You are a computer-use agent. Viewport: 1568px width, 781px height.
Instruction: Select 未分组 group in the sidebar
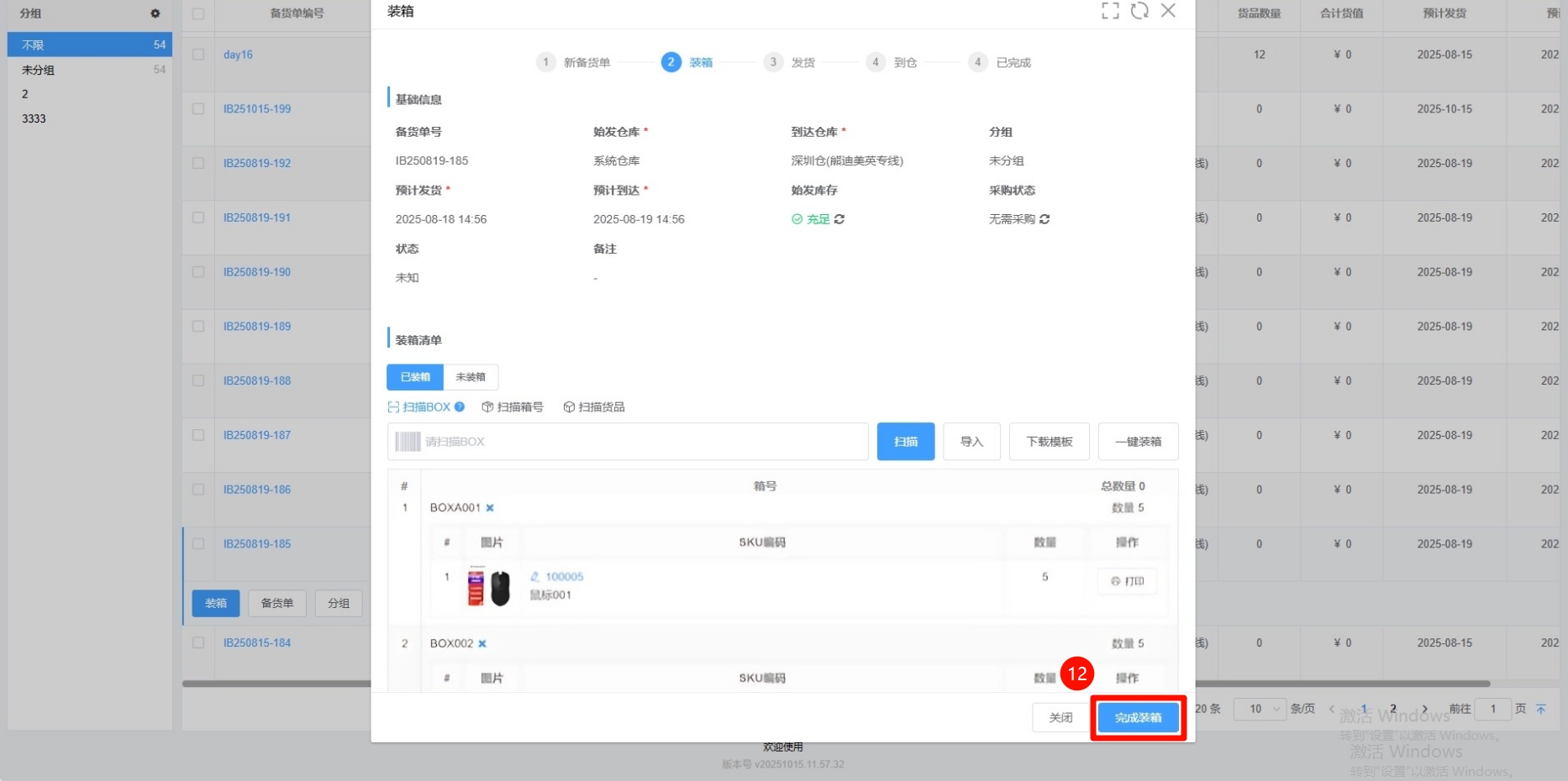coord(39,70)
